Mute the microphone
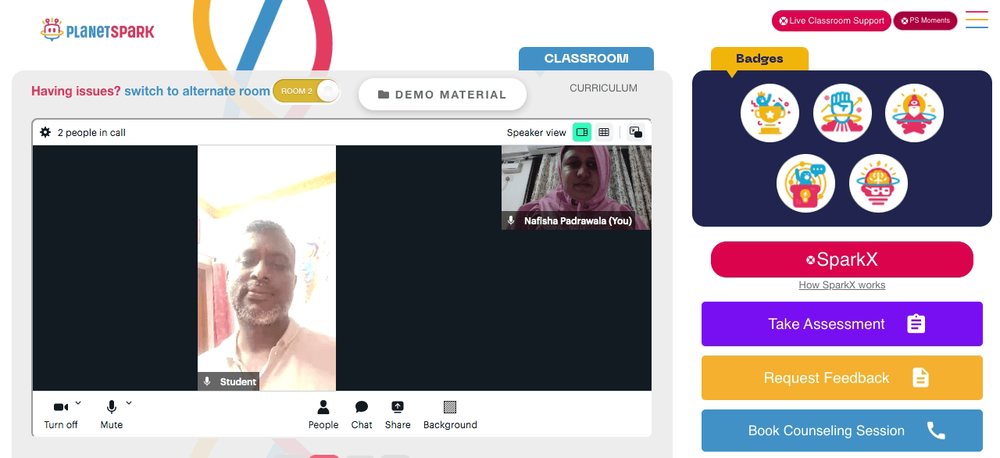Image resolution: width=1000 pixels, height=458 pixels. (112, 414)
